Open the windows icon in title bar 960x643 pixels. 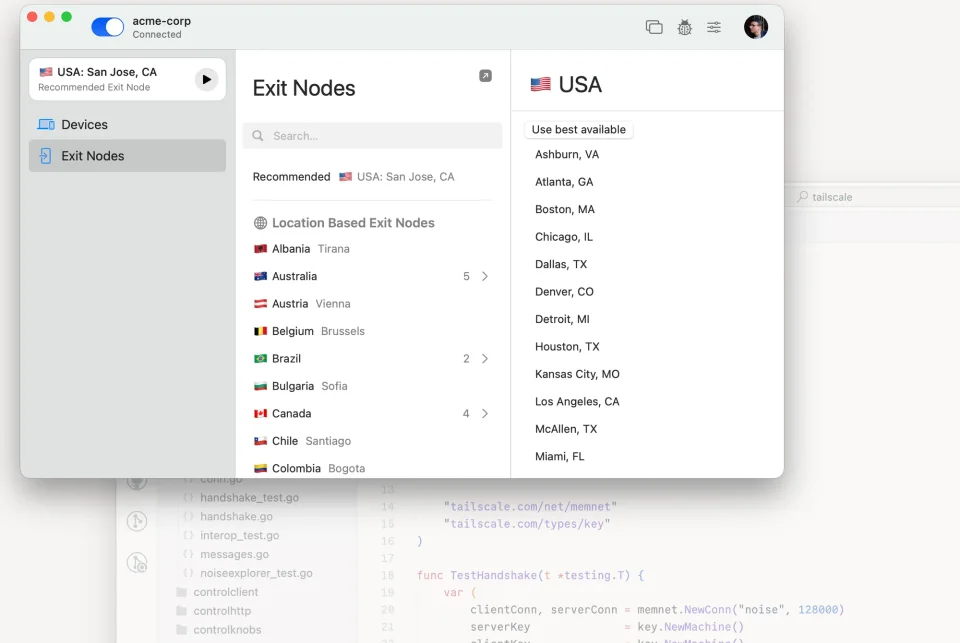coord(654,27)
